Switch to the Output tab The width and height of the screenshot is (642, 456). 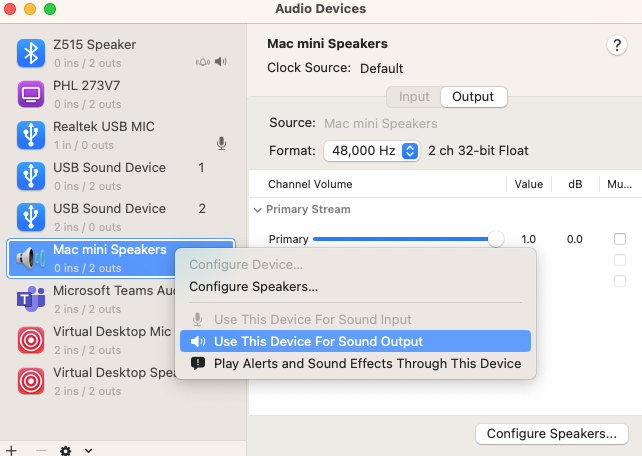[x=473, y=97]
